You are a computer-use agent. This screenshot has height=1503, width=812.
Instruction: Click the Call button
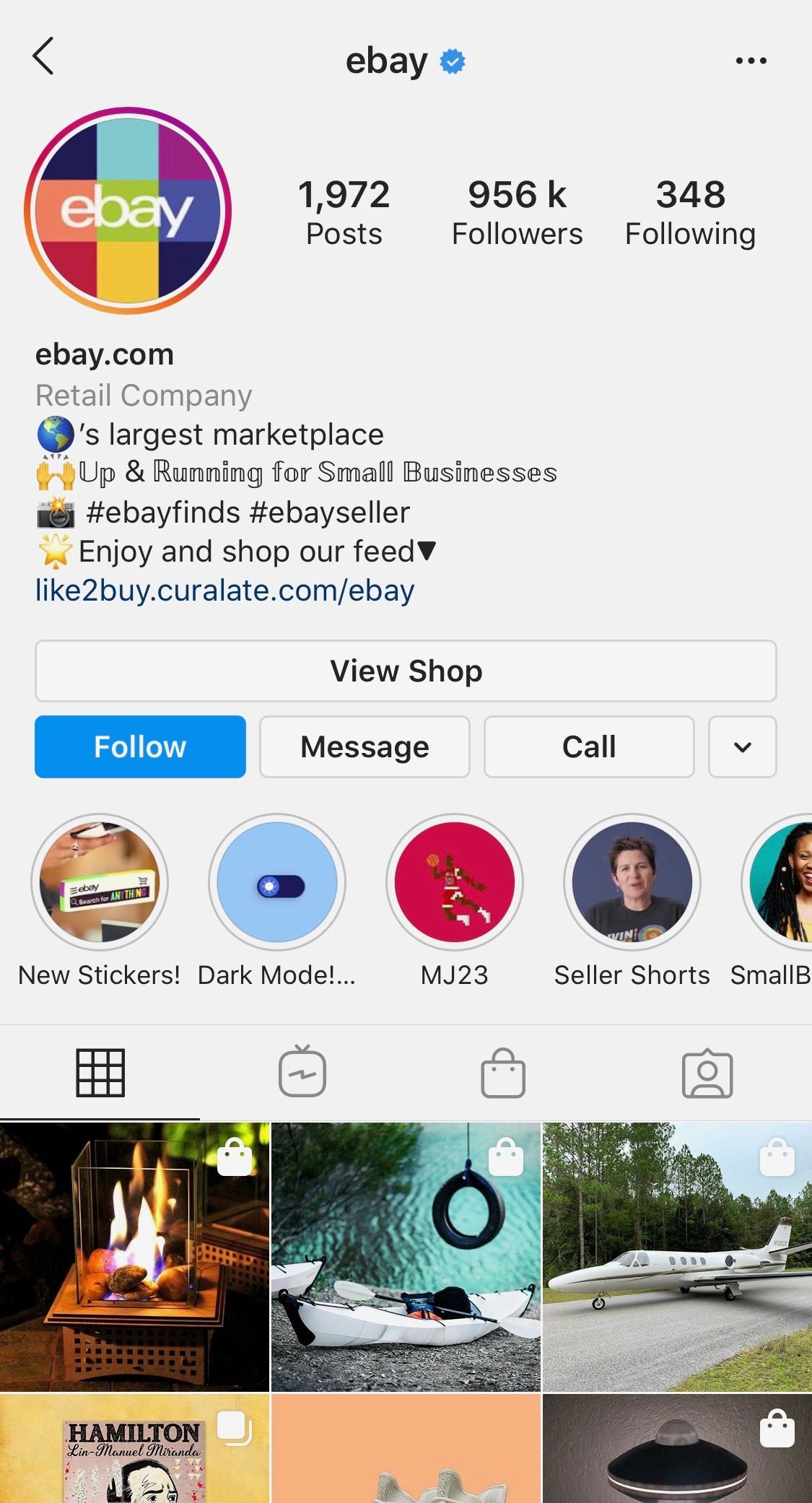click(589, 747)
